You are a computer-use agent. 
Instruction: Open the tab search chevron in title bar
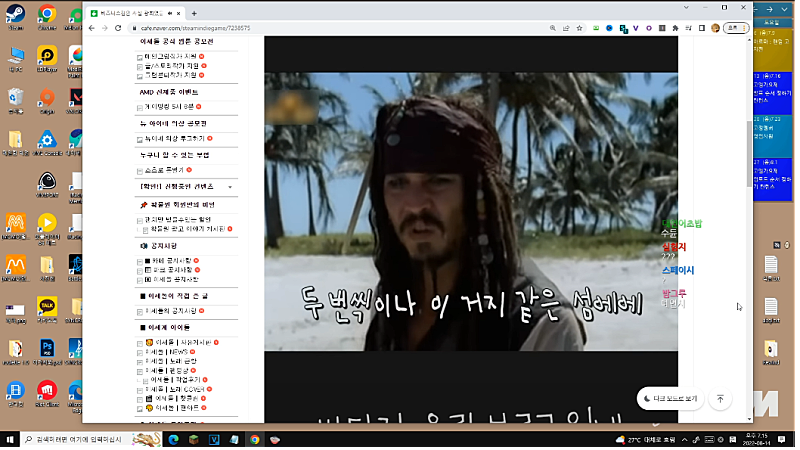click(686, 8)
